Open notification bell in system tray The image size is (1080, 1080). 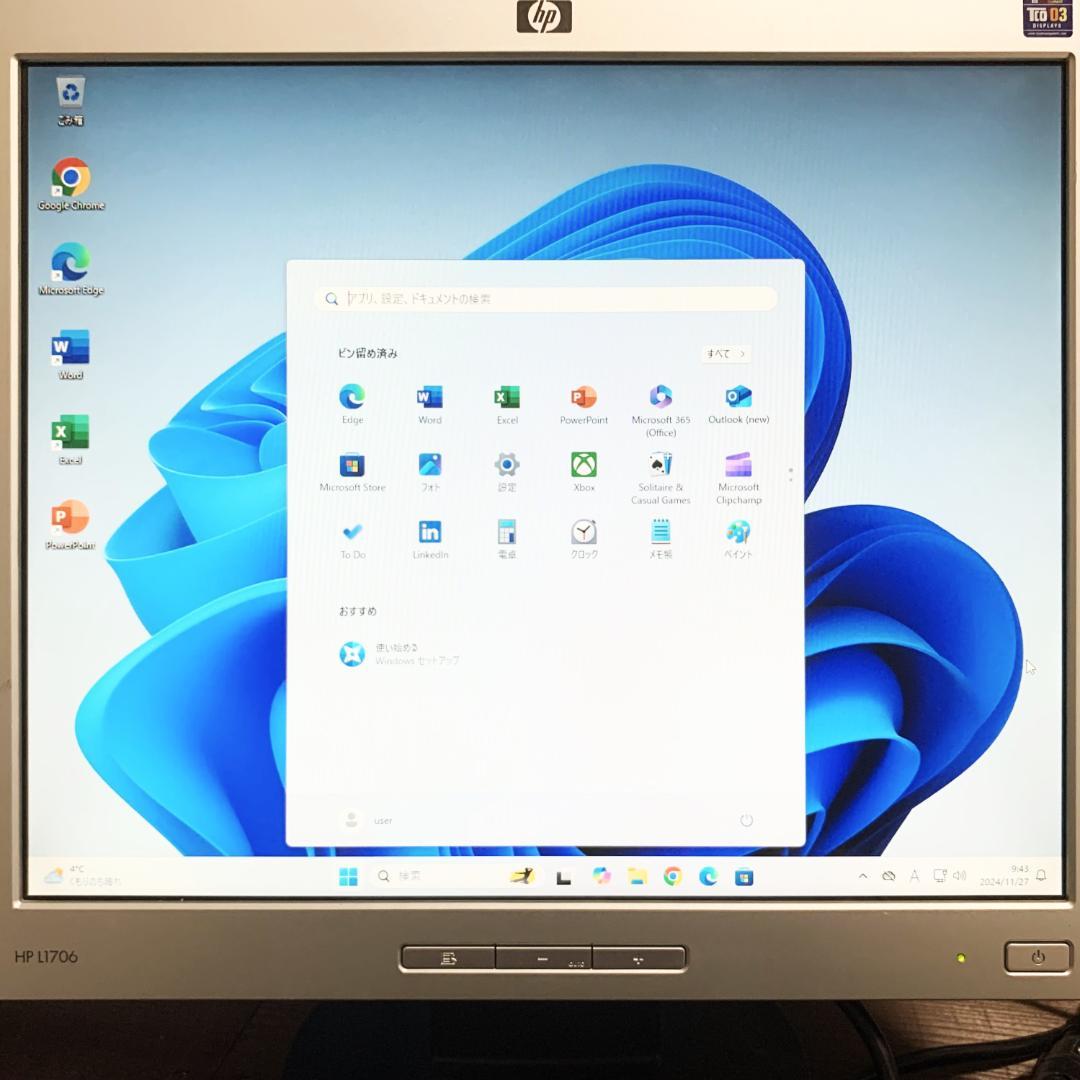[1041, 875]
